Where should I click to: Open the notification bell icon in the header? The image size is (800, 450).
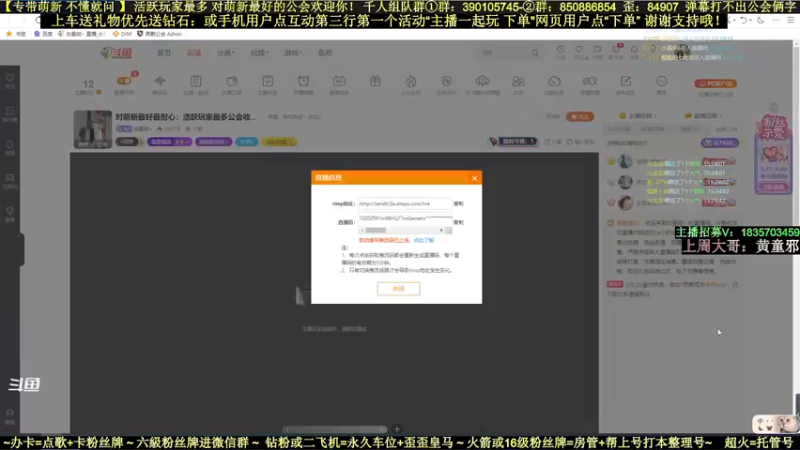pyautogui.click(x=634, y=50)
